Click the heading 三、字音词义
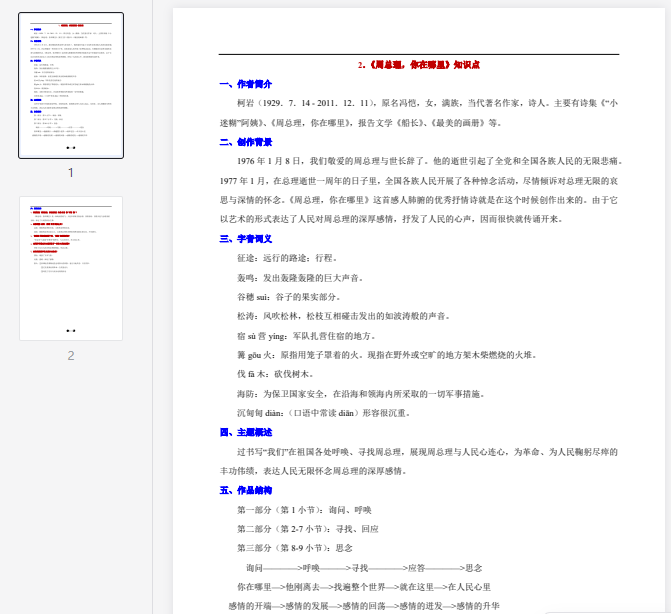This screenshot has height=614, width=671. pyautogui.click(x=245, y=238)
